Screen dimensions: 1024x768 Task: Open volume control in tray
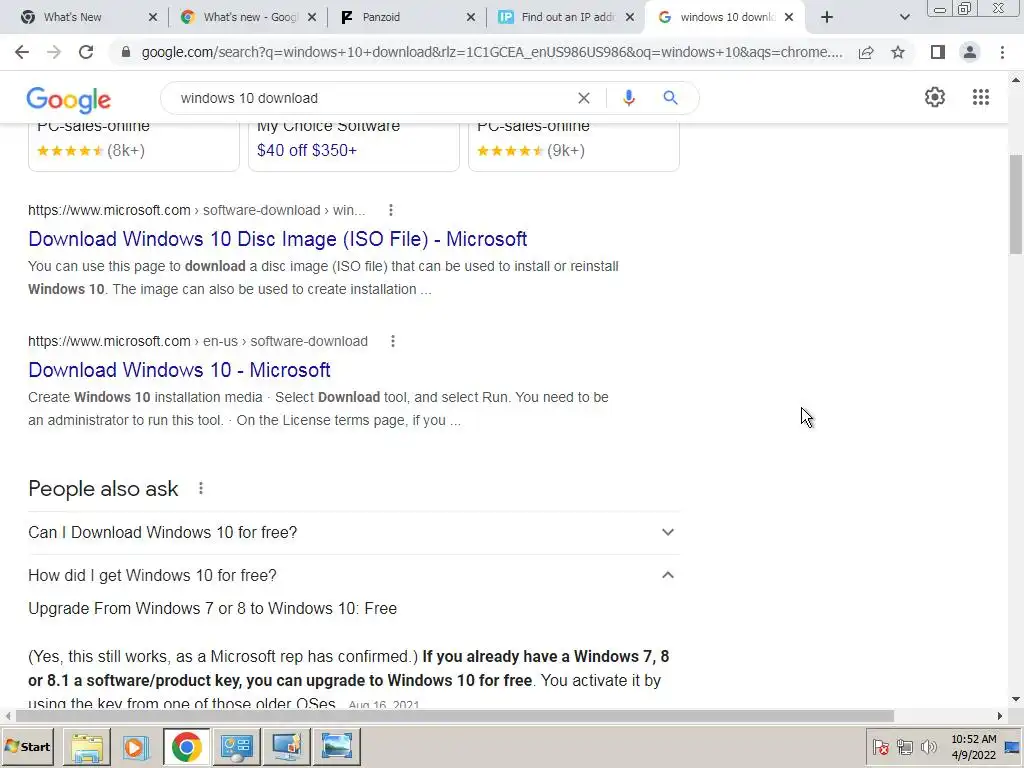tap(928, 747)
